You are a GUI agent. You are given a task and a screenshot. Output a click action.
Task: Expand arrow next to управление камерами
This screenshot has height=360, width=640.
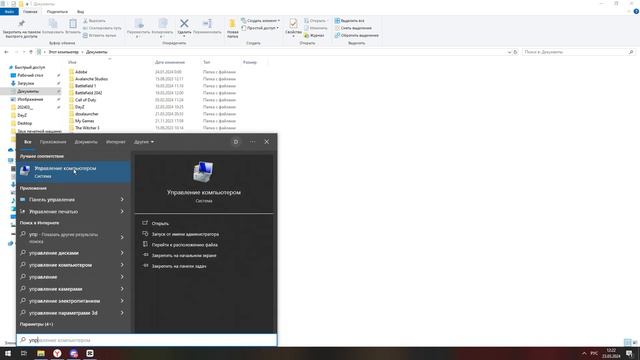coord(122,289)
